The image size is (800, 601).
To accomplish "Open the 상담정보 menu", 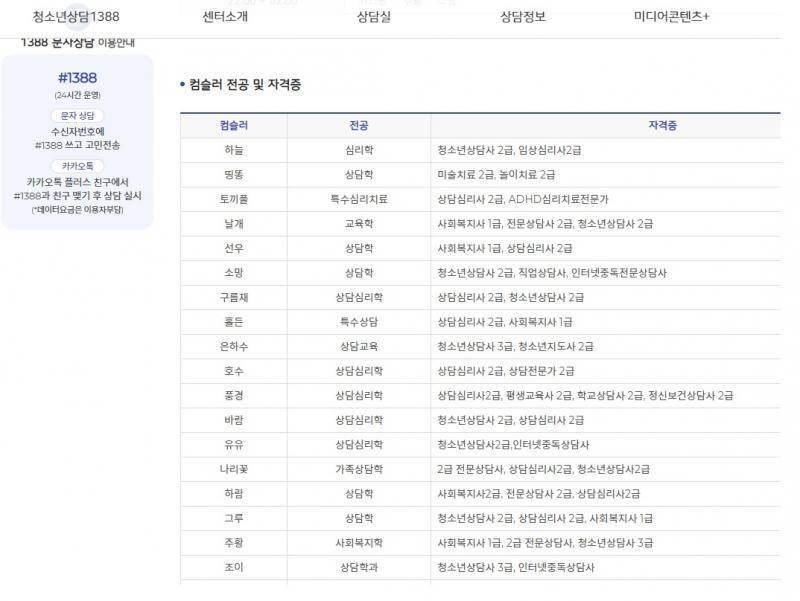I will [x=523, y=16].
